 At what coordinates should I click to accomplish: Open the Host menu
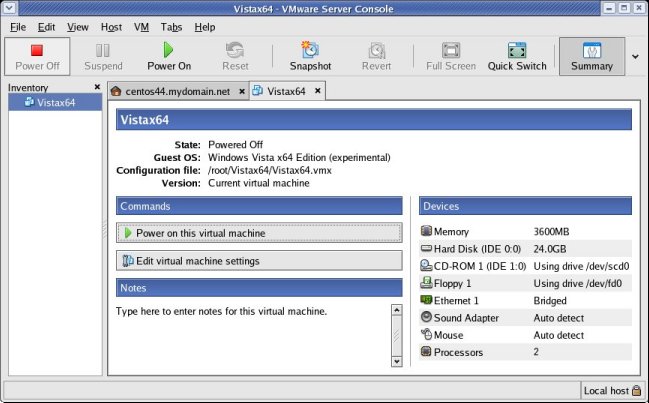point(111,27)
